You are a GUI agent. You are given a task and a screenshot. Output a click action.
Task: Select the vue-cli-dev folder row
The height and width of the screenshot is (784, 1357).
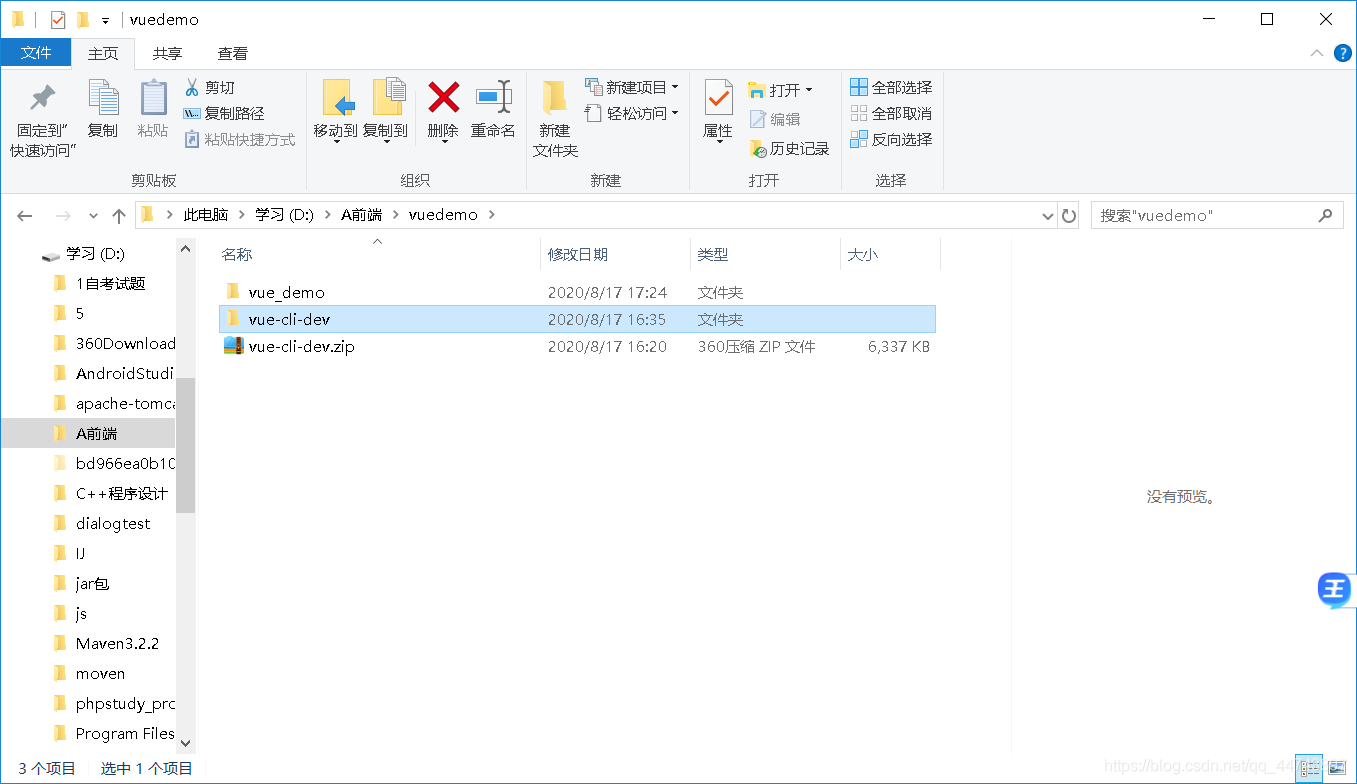click(577, 319)
